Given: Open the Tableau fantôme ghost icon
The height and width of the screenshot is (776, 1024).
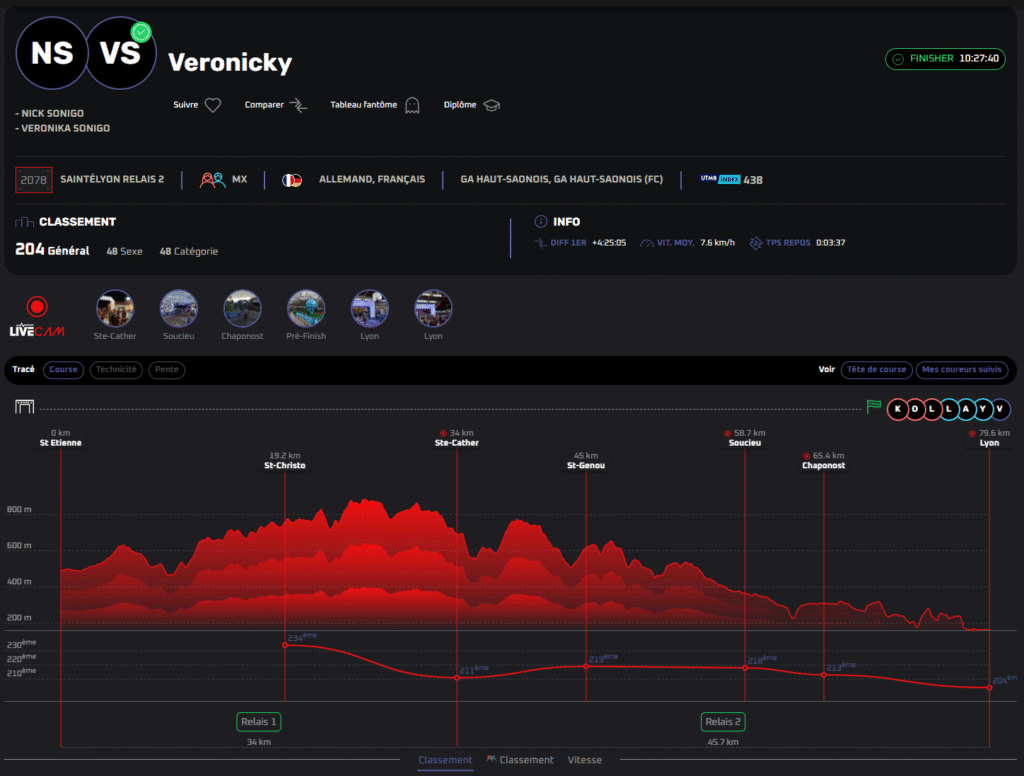Looking at the screenshot, I should (x=412, y=105).
